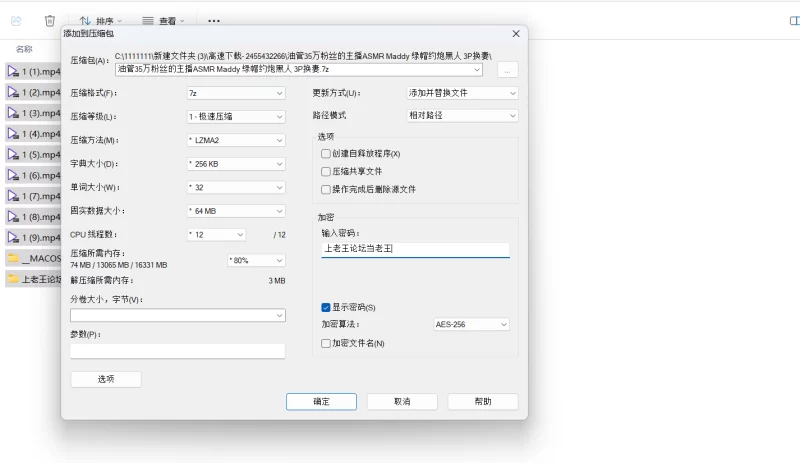Select the video icon of 1 (5).mp4
800x463 pixels.
click(x=13, y=154)
